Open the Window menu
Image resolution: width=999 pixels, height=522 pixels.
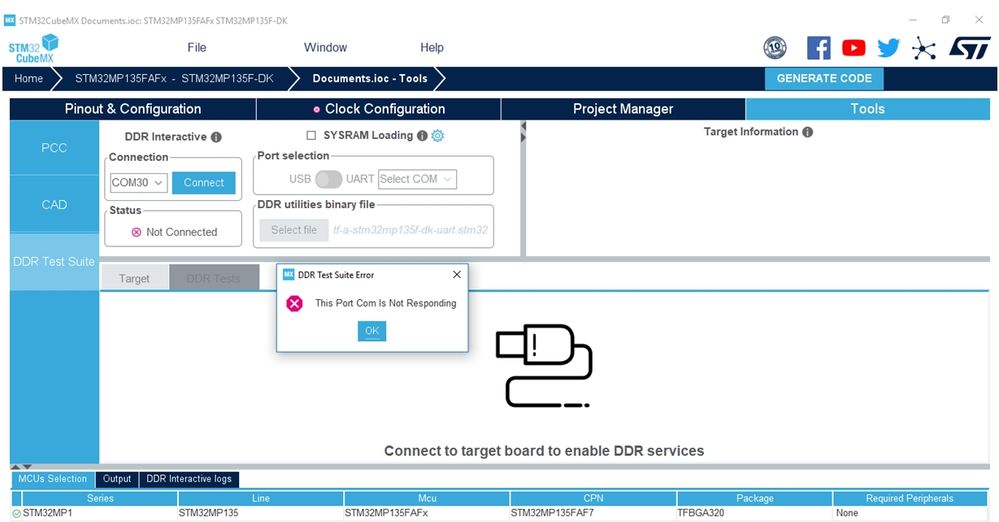[x=326, y=48]
